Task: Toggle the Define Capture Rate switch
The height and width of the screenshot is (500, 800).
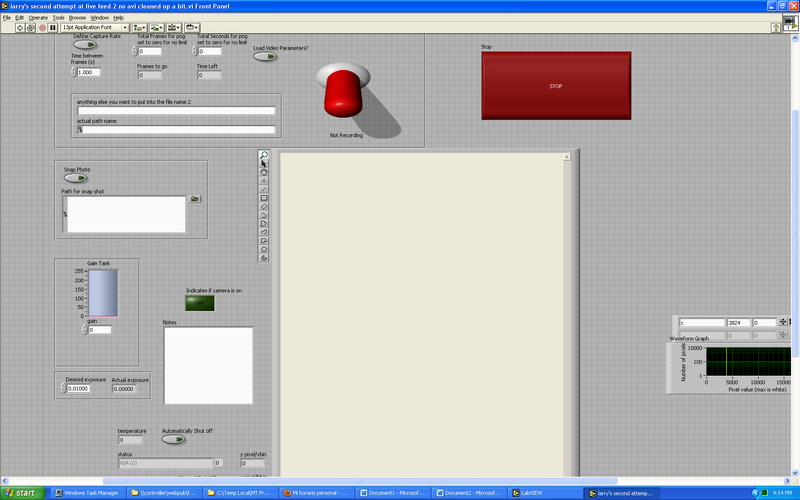Action: 85,45
